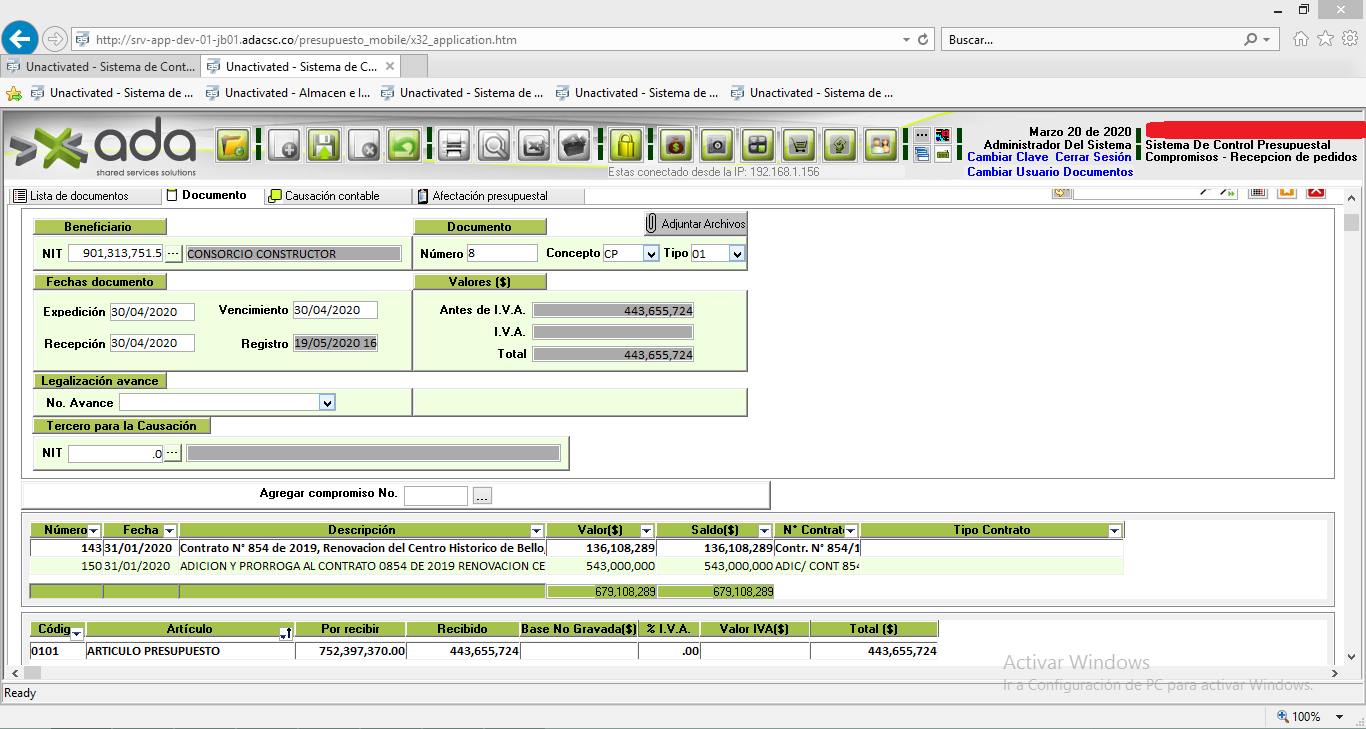Screen dimensions: 1366x729
Task: Click the new document plus icon
Action: pyautogui.click(x=285, y=146)
